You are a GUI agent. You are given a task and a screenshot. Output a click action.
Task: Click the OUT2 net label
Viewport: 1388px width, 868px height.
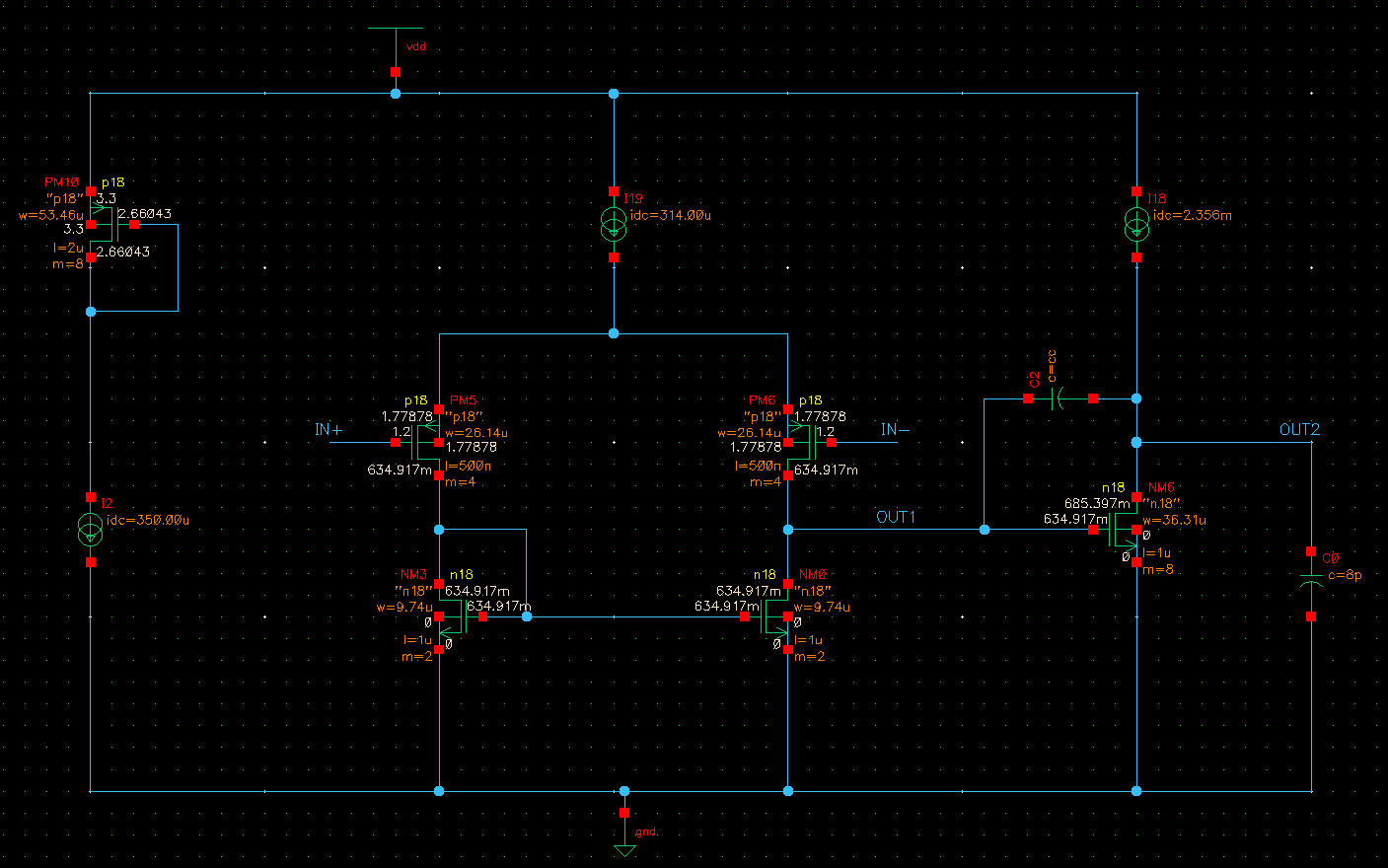[x=1299, y=429]
